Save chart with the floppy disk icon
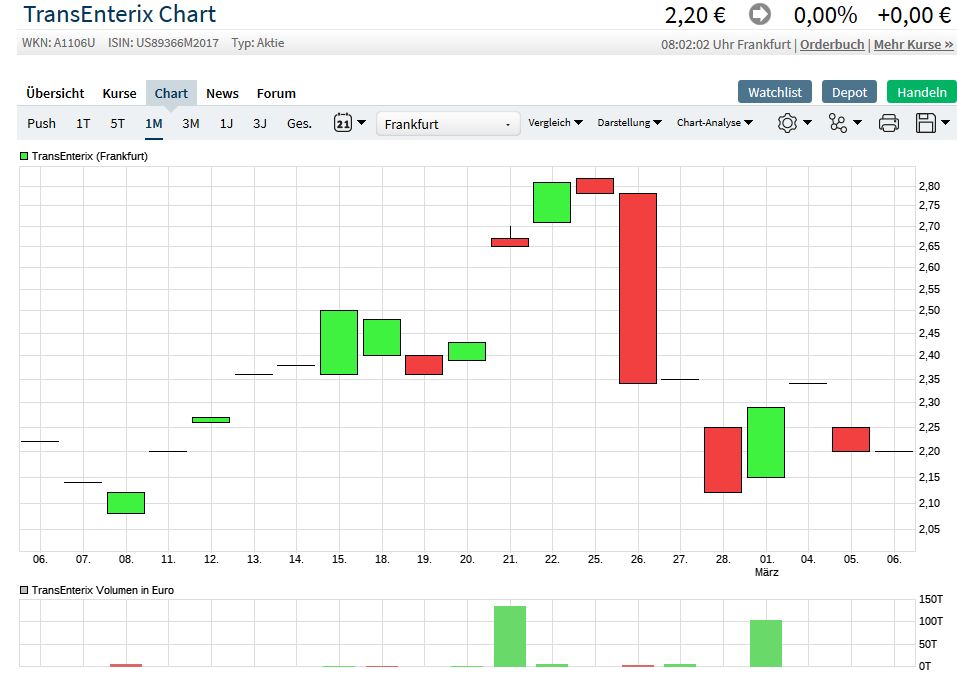Viewport: 957px width, 692px height. point(932,123)
